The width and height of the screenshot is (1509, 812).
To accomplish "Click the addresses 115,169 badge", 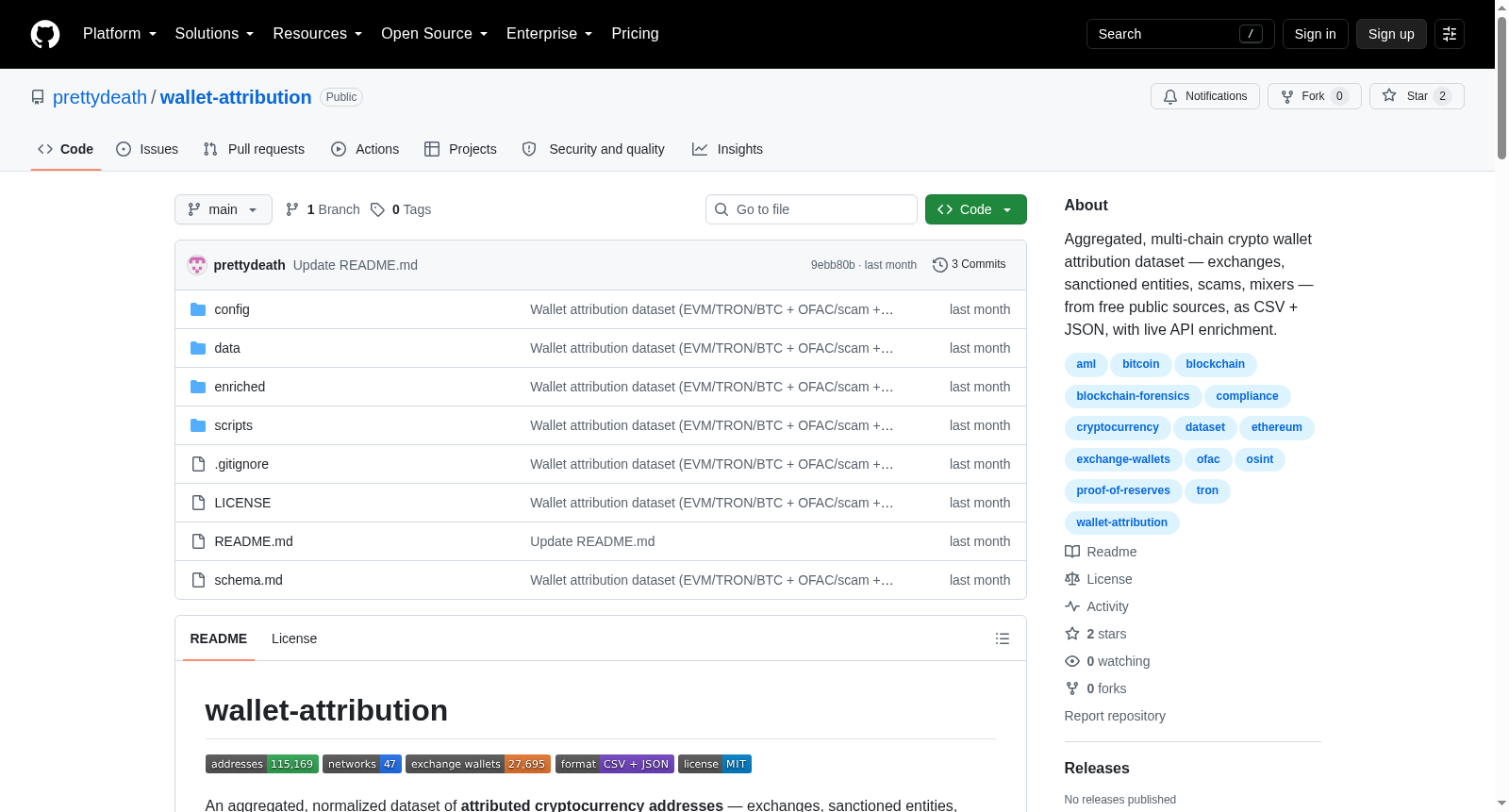I will [x=262, y=764].
